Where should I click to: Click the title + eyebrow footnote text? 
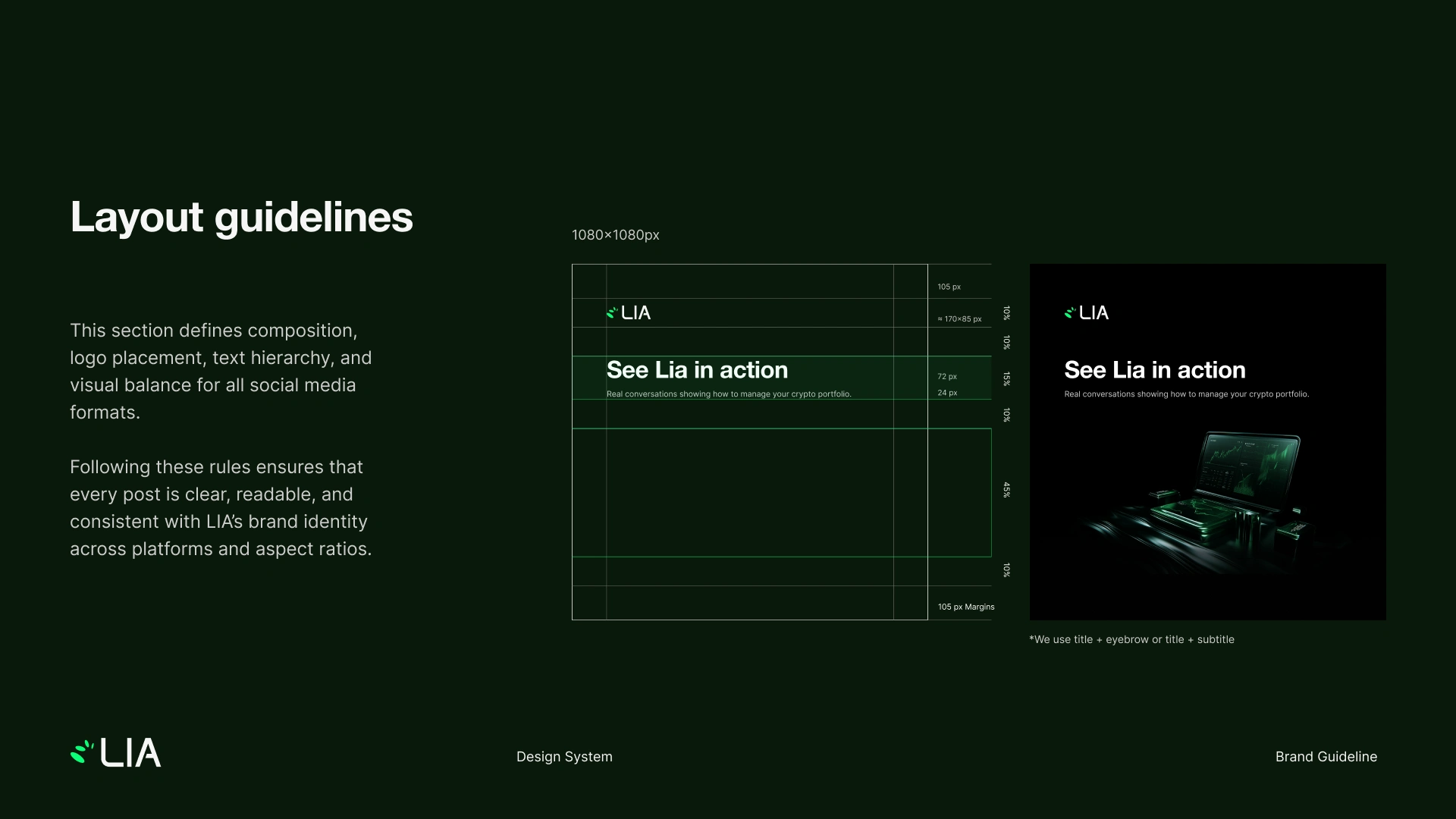click(x=1131, y=639)
